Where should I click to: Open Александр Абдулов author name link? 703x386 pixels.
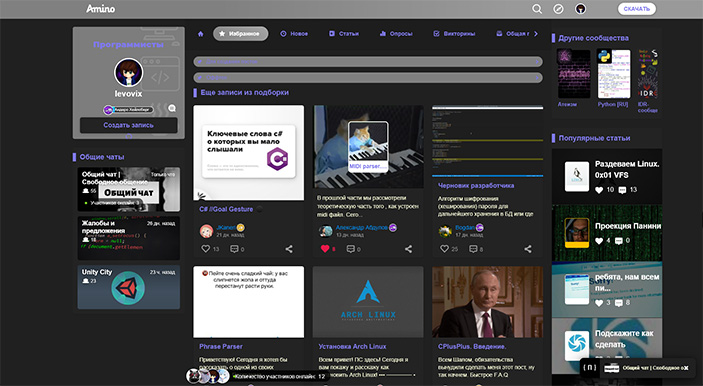click(362, 228)
